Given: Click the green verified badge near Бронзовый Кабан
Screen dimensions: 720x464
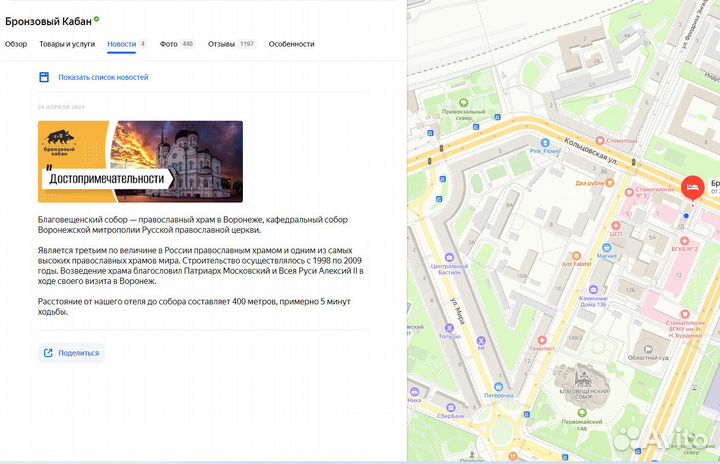Looking at the screenshot, I should point(96,19).
